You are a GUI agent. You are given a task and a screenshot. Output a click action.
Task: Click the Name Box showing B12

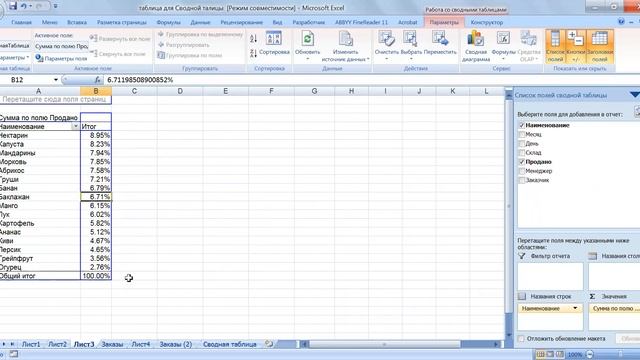(x=27, y=80)
